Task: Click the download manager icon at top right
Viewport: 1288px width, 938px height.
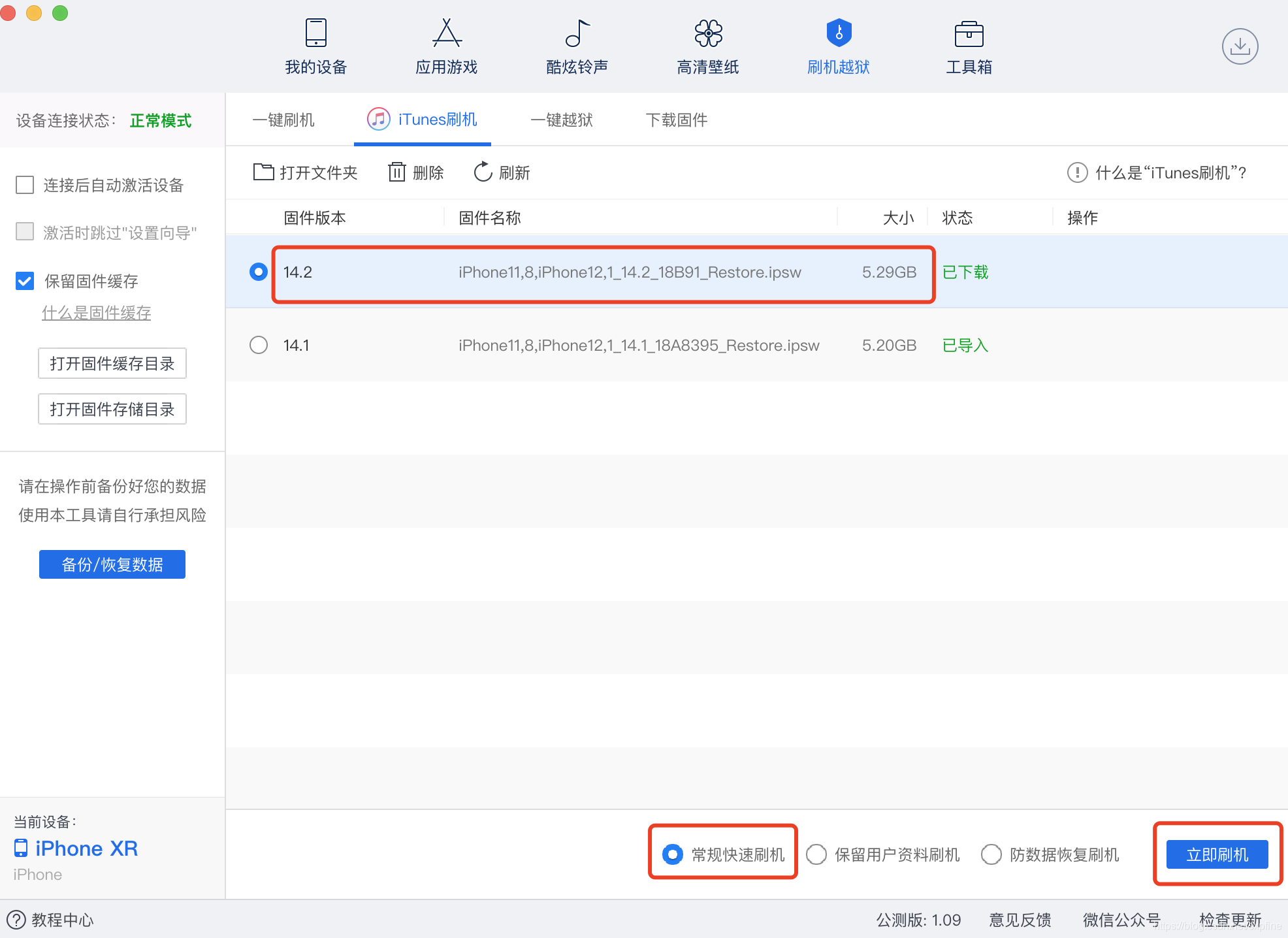Action: [x=1240, y=46]
